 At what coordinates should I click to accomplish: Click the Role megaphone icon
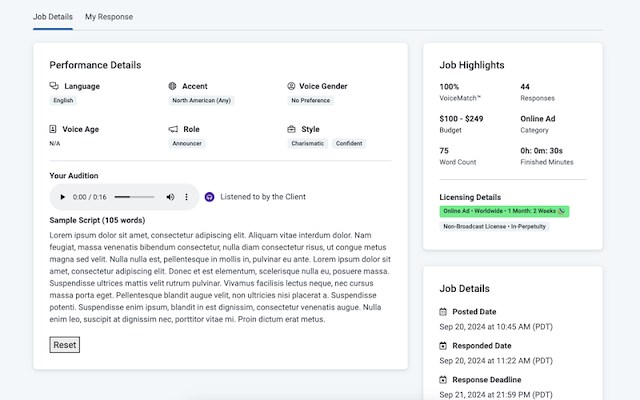coord(173,129)
